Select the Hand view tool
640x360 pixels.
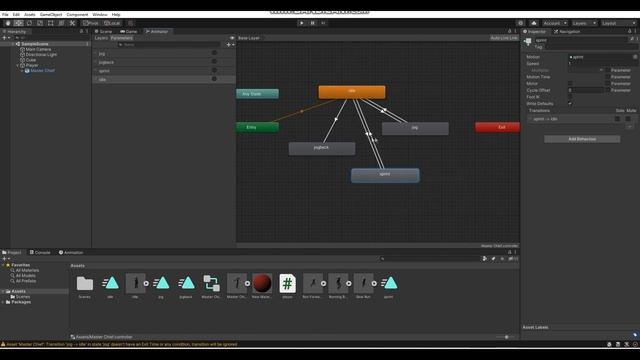[x=8, y=23]
